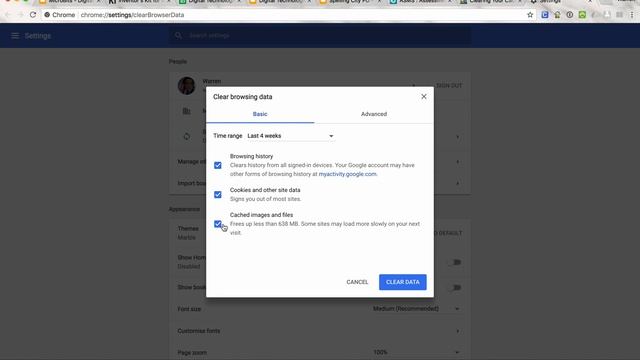The height and width of the screenshot is (360, 640).
Task: Toggle the Show bookmarks bar switch
Action: pos(456,288)
